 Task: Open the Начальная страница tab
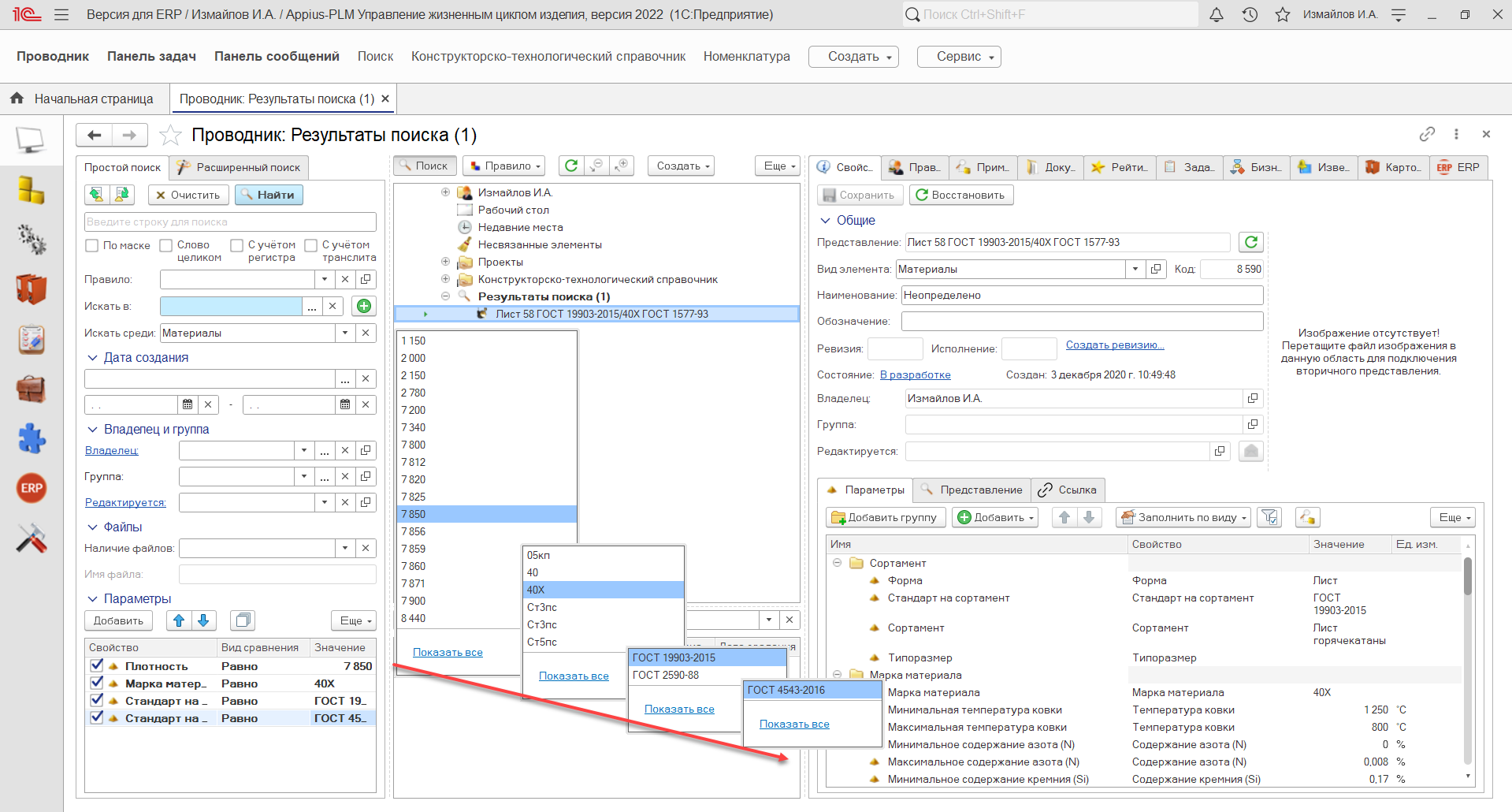click(83, 99)
